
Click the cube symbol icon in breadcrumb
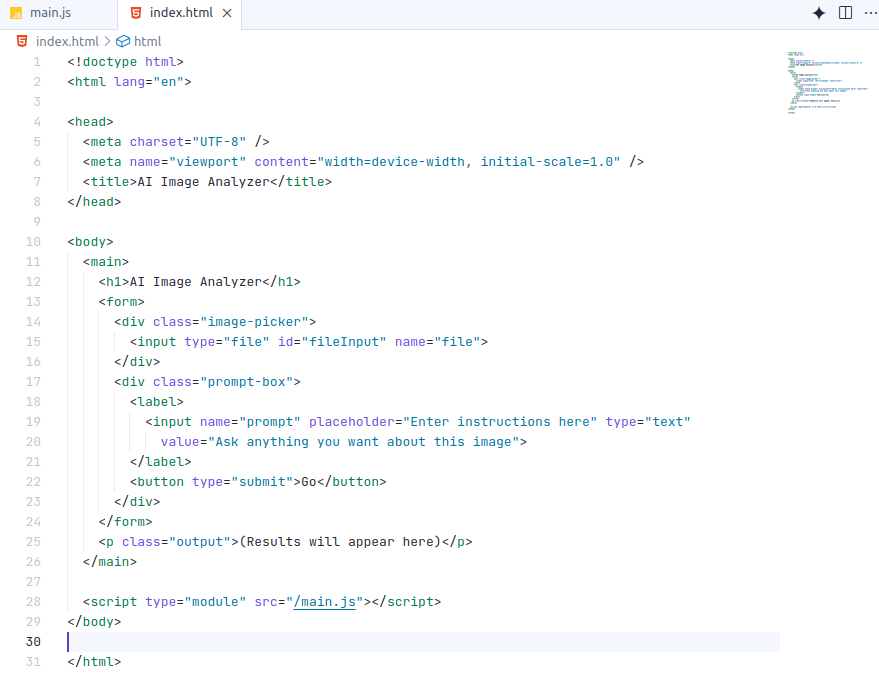click(123, 41)
